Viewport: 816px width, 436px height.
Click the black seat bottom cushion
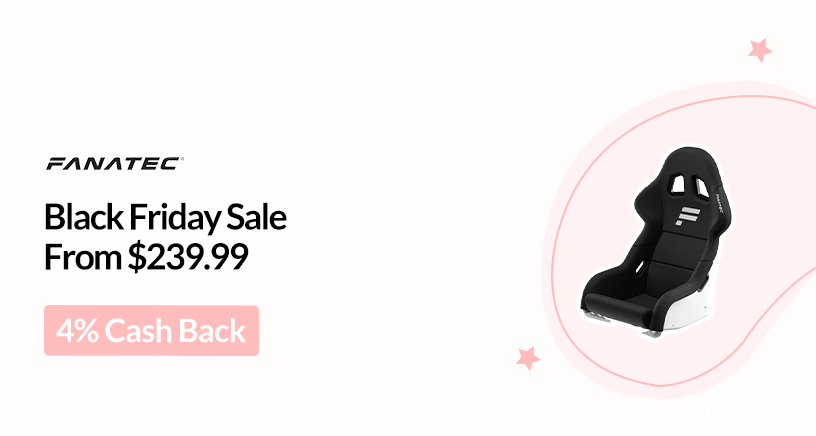coord(619,304)
